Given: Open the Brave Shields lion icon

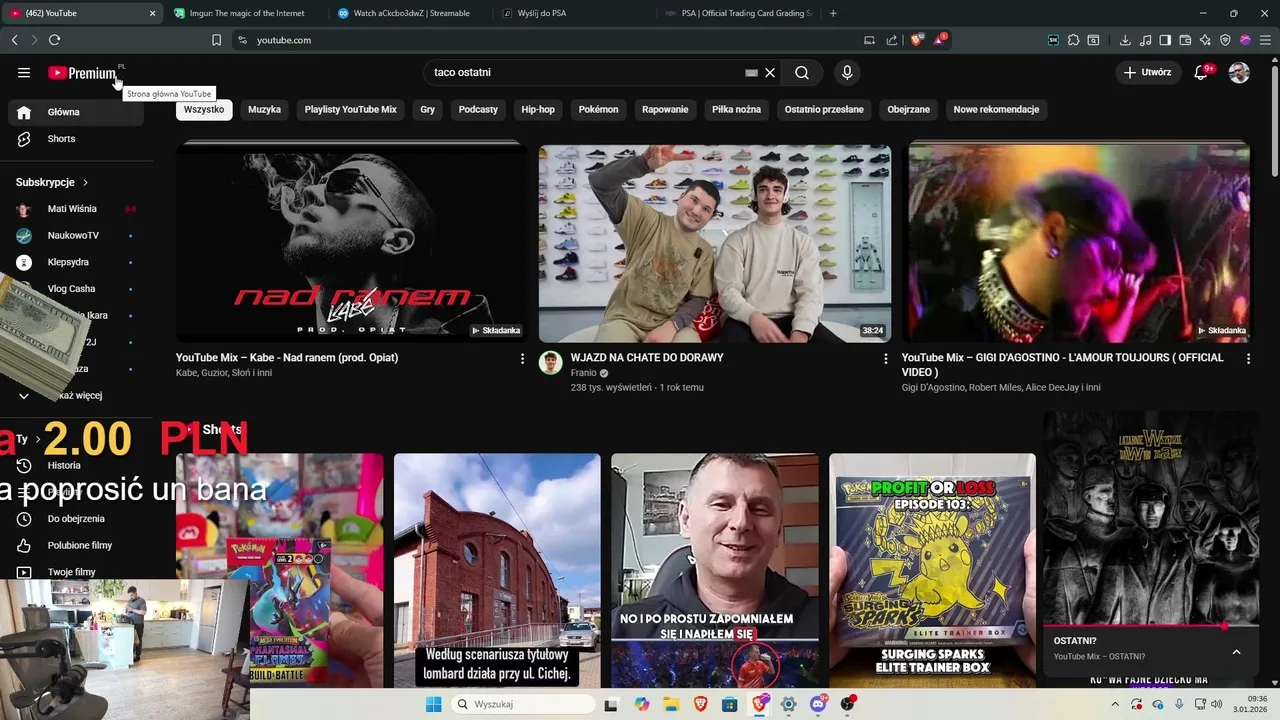Looking at the screenshot, I should click(x=917, y=40).
